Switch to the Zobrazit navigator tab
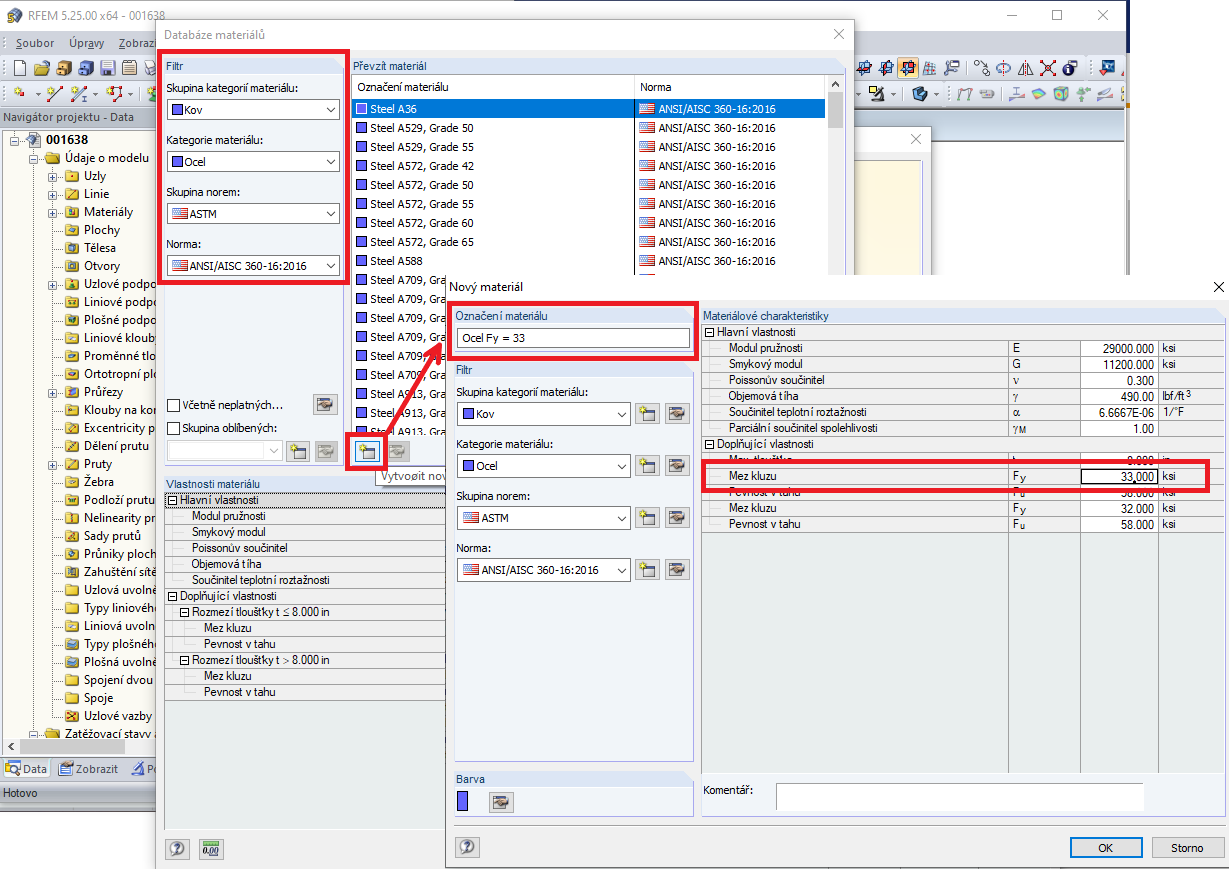 pyautogui.click(x=88, y=769)
